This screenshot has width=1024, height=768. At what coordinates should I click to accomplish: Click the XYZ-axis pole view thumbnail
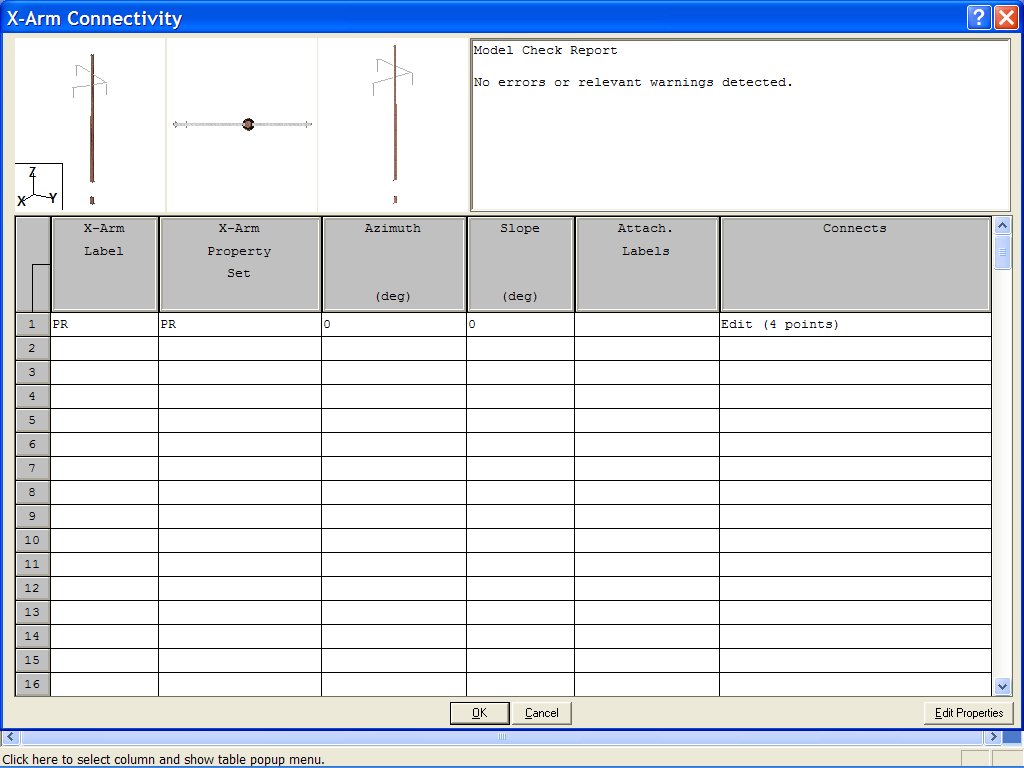90,124
